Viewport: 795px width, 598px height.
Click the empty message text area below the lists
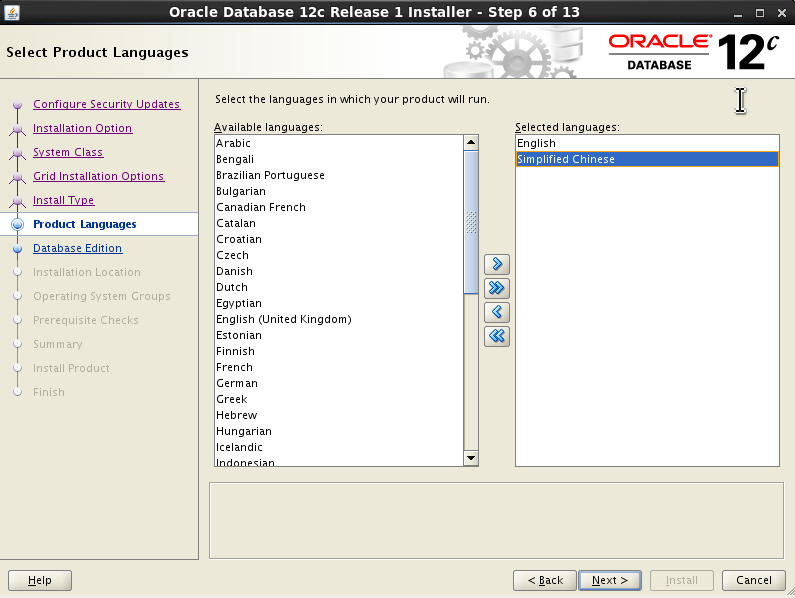point(496,520)
